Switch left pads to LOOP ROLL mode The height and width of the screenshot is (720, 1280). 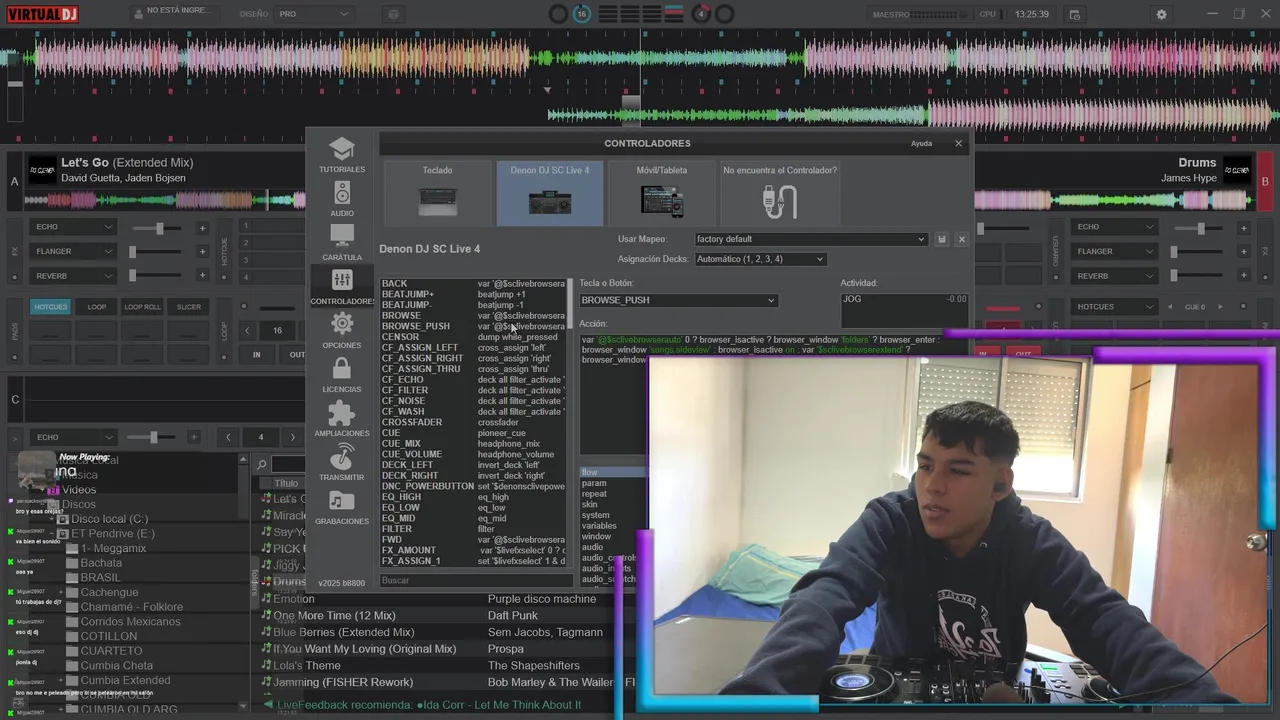(x=142, y=307)
